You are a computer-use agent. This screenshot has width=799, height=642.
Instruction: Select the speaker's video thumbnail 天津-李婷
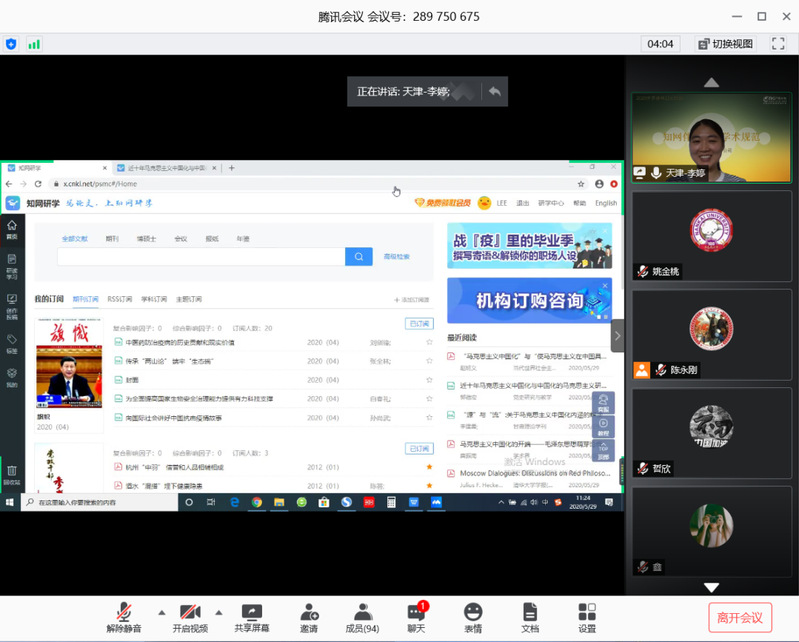point(711,137)
